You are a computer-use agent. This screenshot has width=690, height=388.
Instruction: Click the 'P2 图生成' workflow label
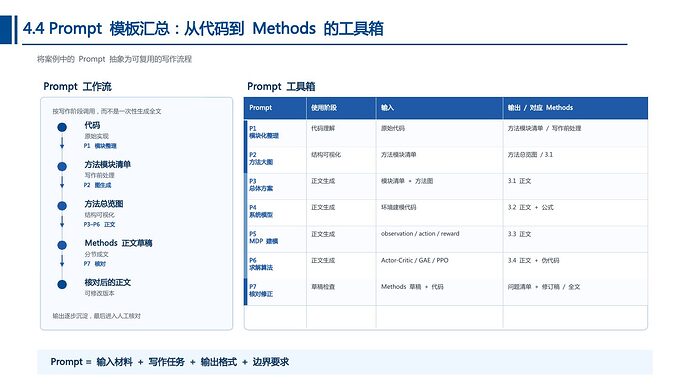(x=97, y=185)
